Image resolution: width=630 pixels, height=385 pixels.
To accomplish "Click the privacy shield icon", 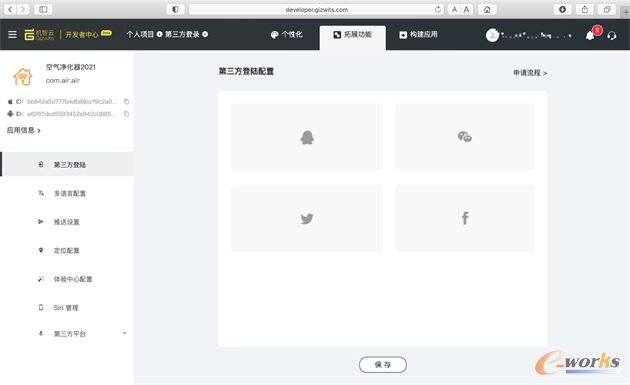I will coord(175,9).
